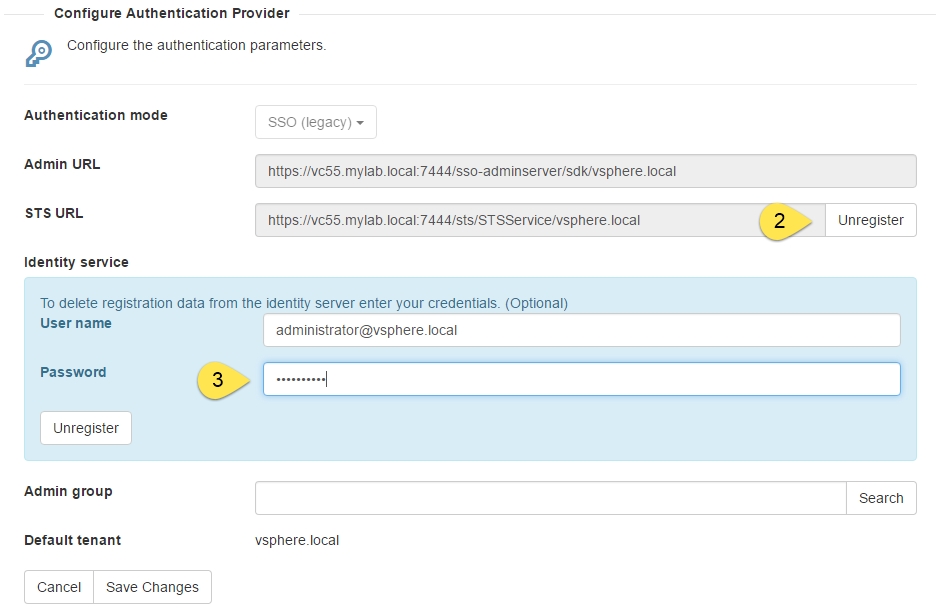936x612 pixels.
Task: Click the Configure Authentication Provider heading
Action: [x=172, y=13]
